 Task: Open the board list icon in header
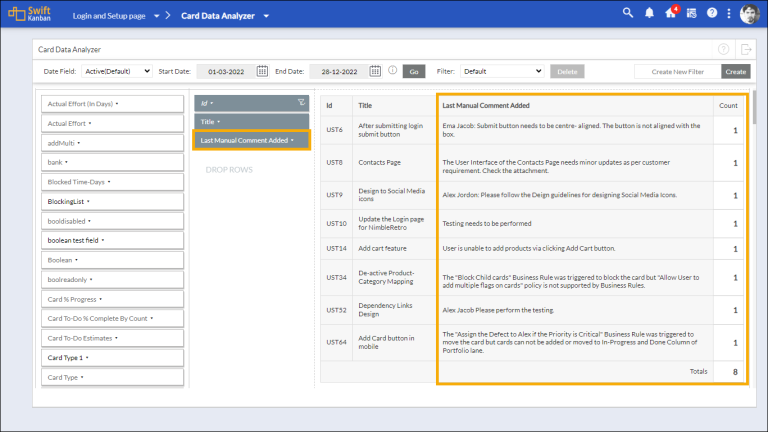(691, 13)
